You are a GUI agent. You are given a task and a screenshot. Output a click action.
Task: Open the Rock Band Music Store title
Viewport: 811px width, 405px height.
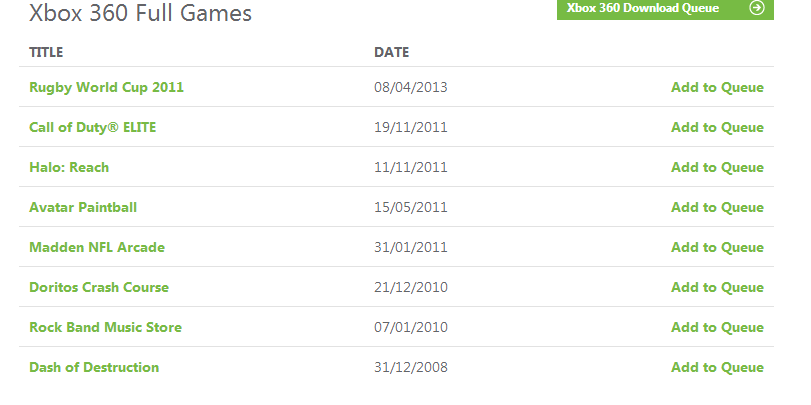click(x=105, y=327)
